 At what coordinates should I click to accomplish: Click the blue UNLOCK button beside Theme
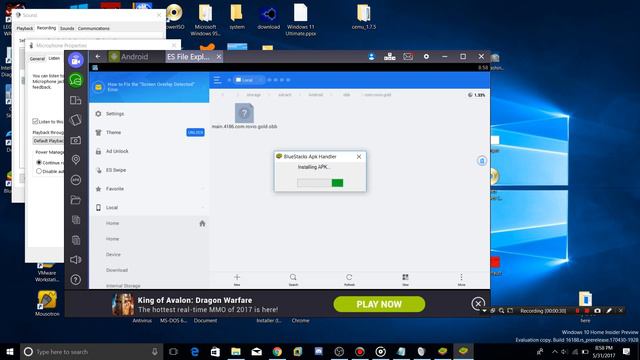pos(195,132)
